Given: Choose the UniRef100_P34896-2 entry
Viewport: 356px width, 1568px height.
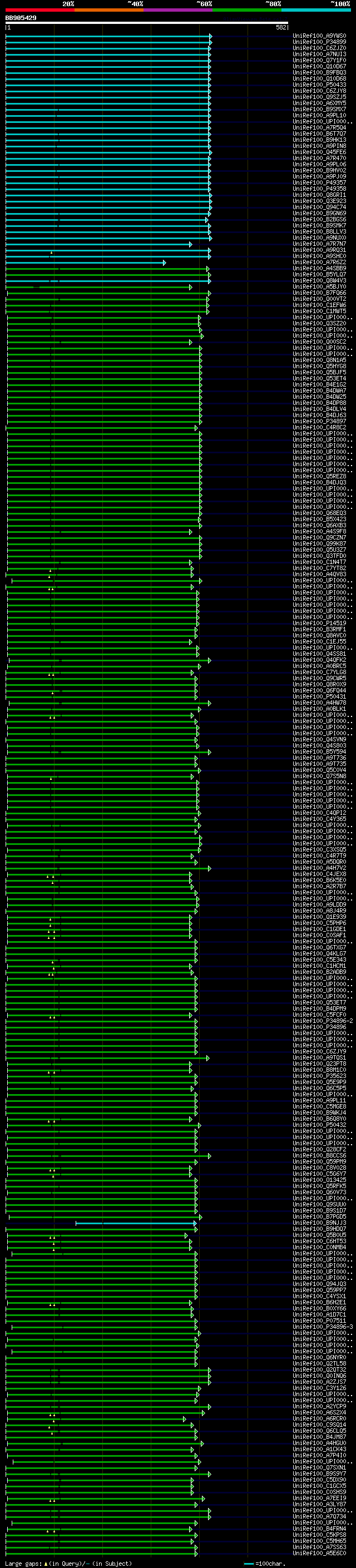Looking at the screenshot, I should tap(323, 1021).
